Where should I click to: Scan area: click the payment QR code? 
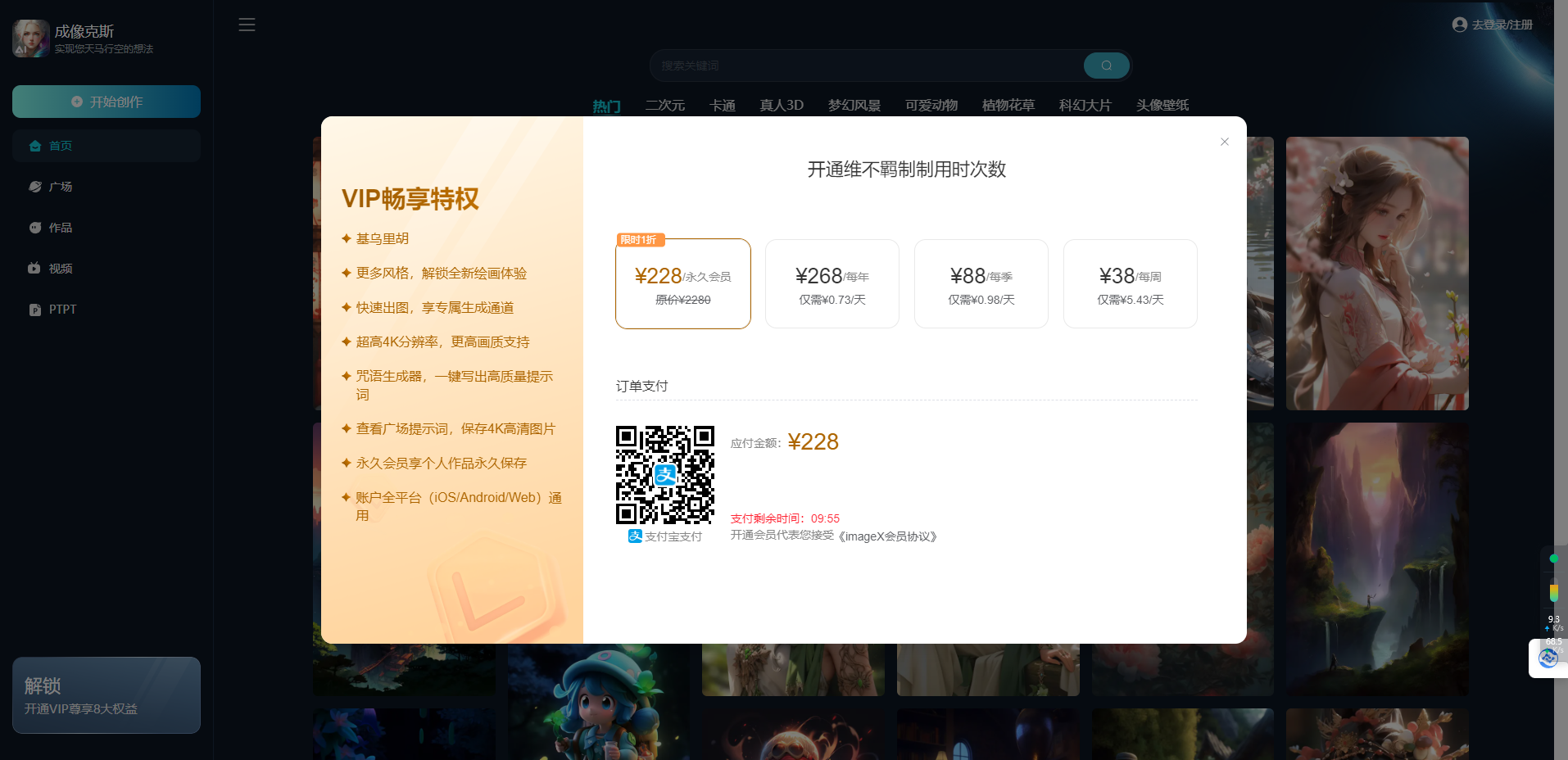[665, 475]
